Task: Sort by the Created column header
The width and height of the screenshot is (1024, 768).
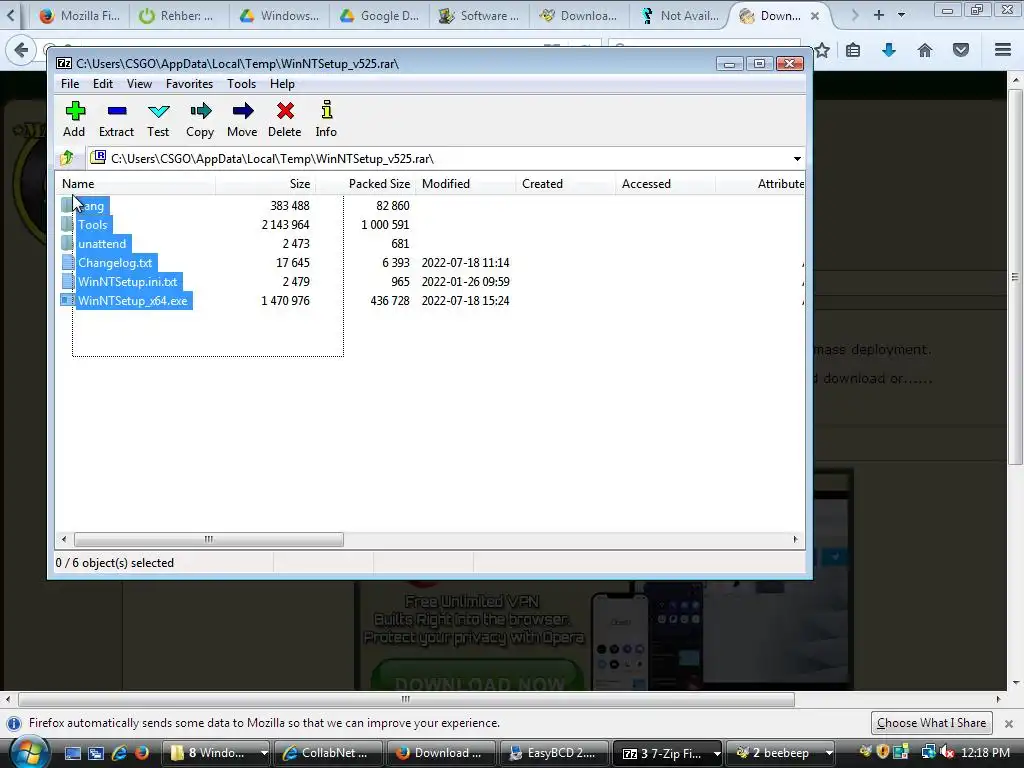Action: (566, 184)
